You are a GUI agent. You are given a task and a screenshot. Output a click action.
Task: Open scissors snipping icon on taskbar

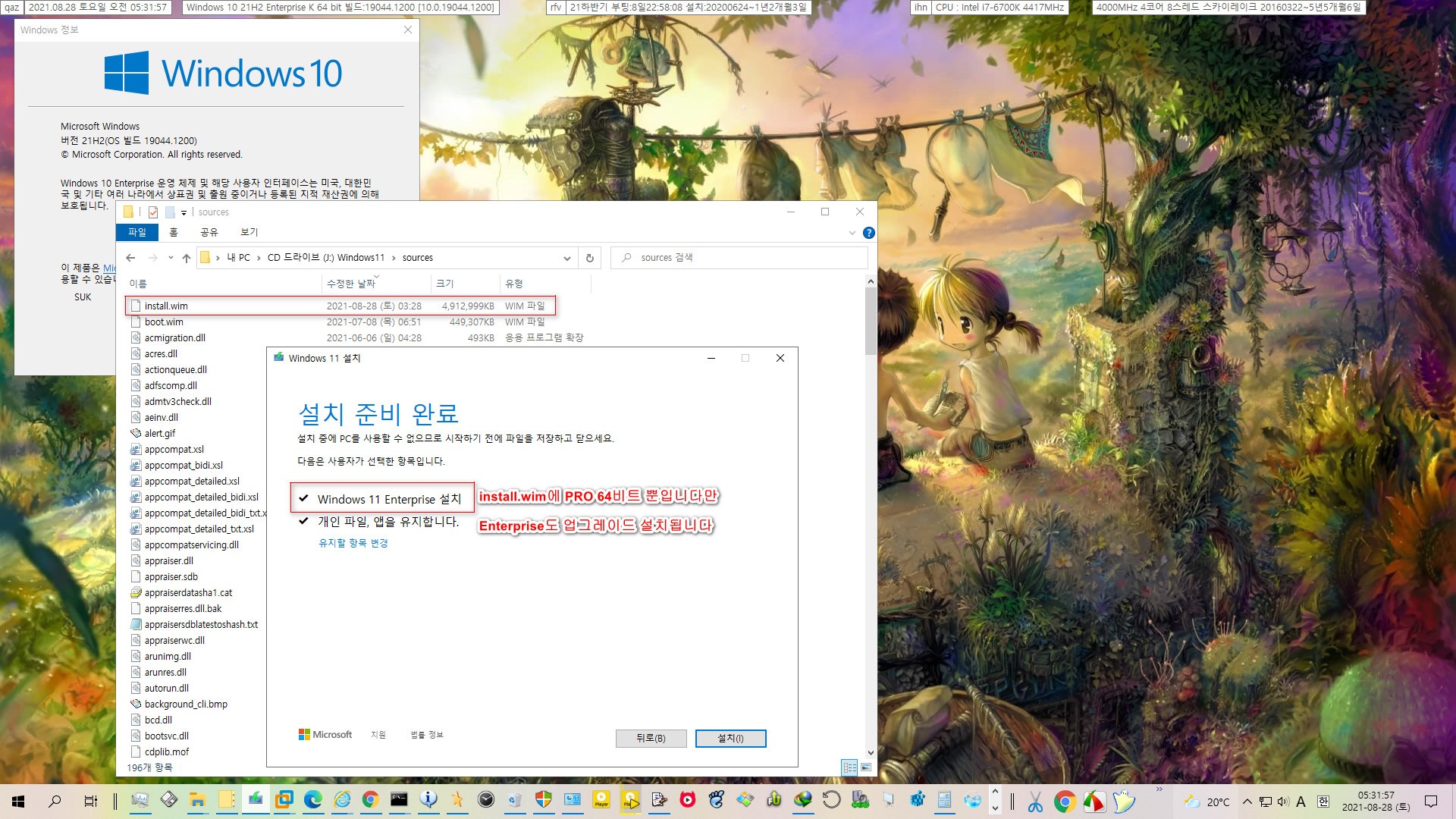tap(1035, 801)
